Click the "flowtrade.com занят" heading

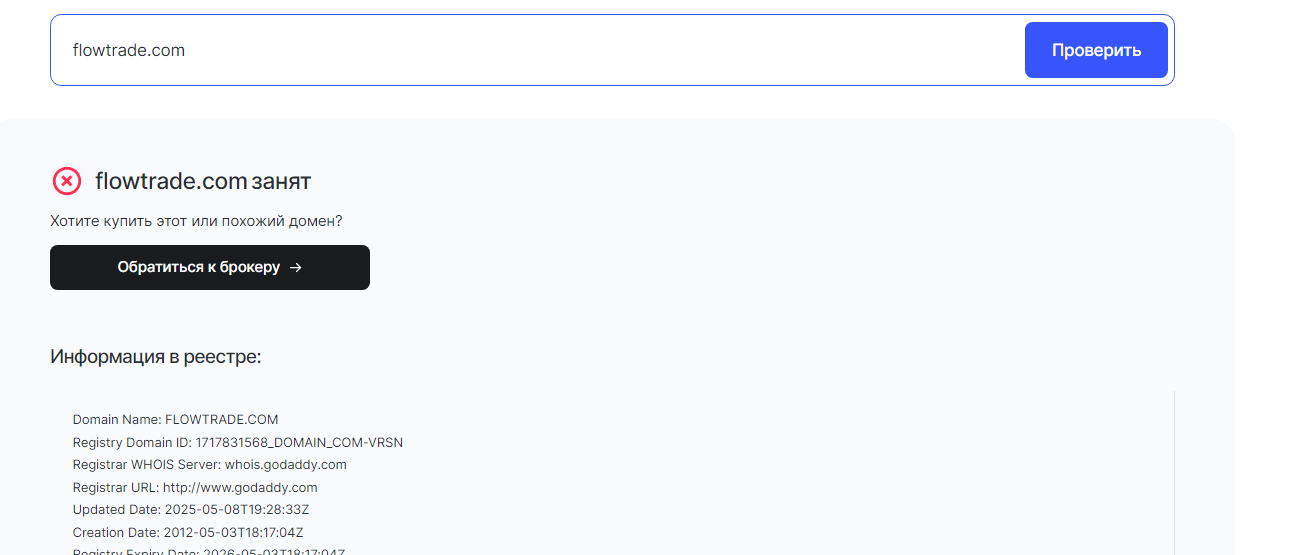coord(203,181)
